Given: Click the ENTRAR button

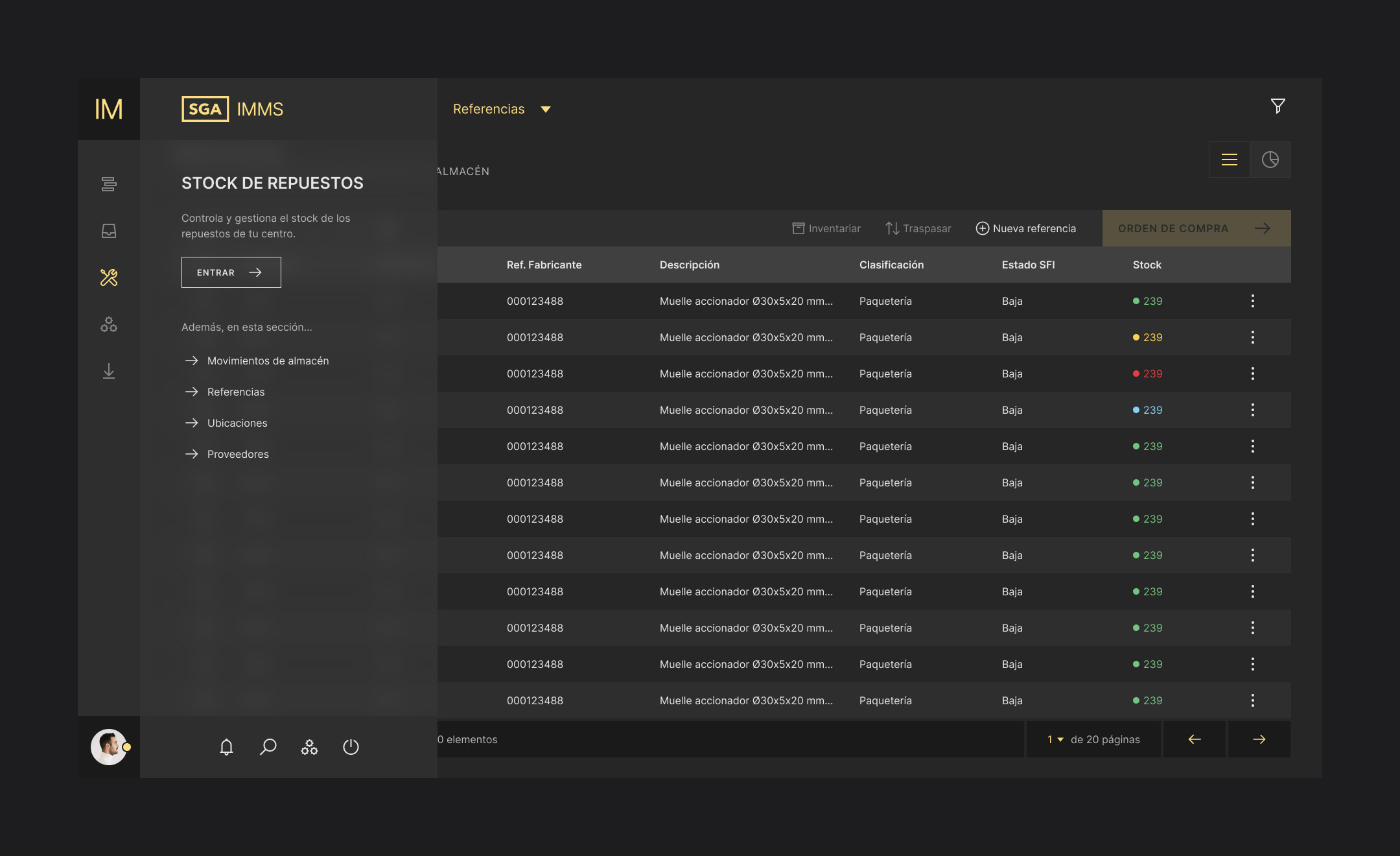Looking at the screenshot, I should pos(231,272).
